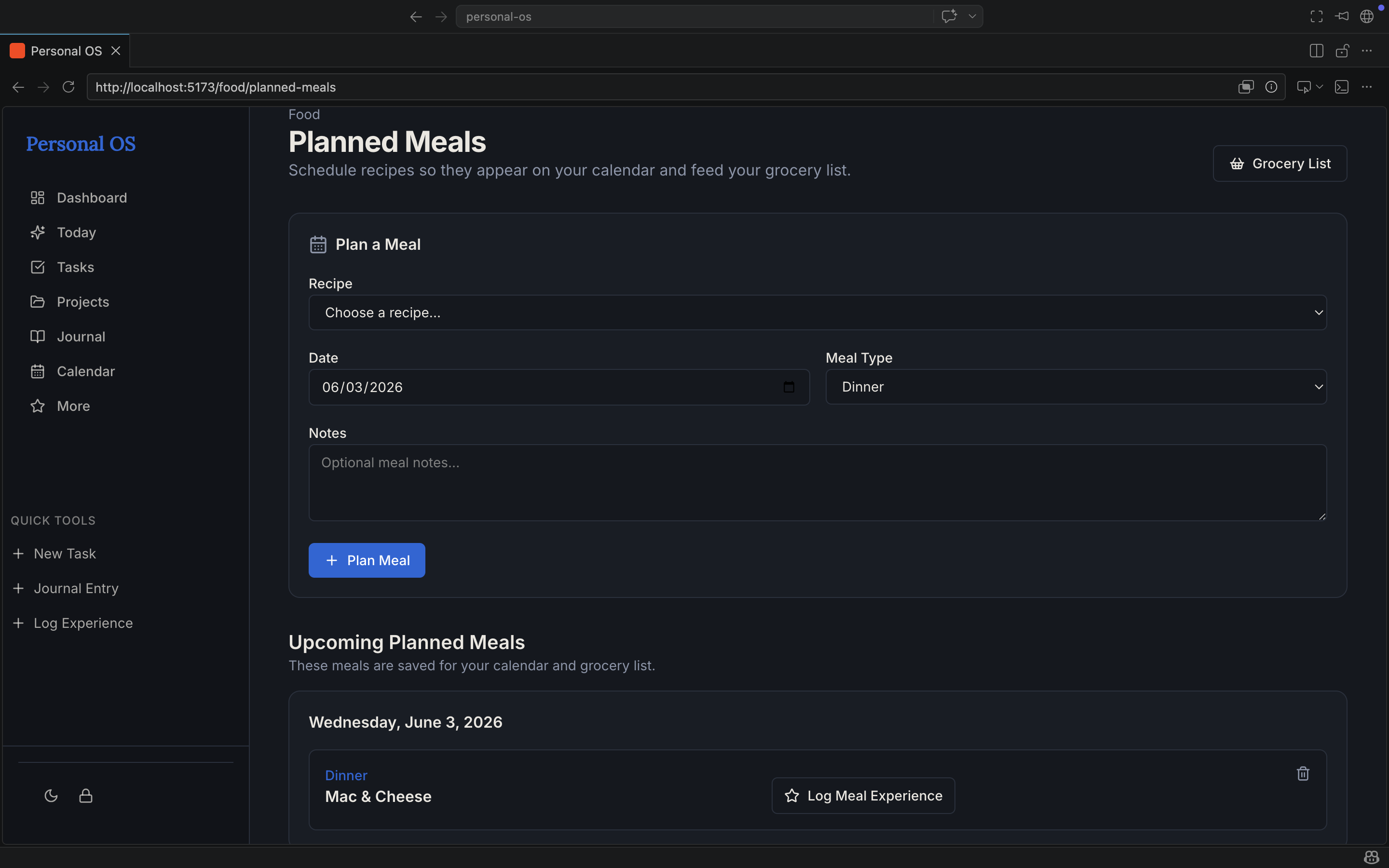Click the Log Meal Experience button
The height and width of the screenshot is (868, 1389).
[x=863, y=796]
